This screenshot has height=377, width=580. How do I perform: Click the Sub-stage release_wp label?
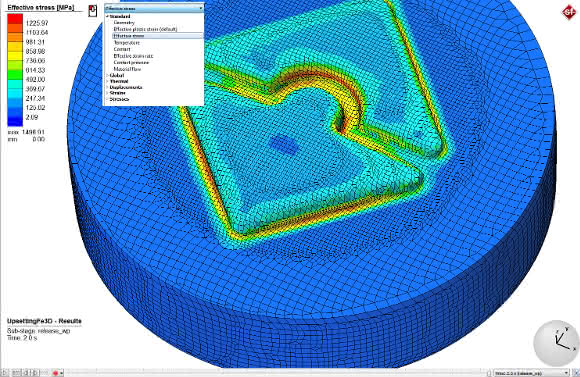38,331
